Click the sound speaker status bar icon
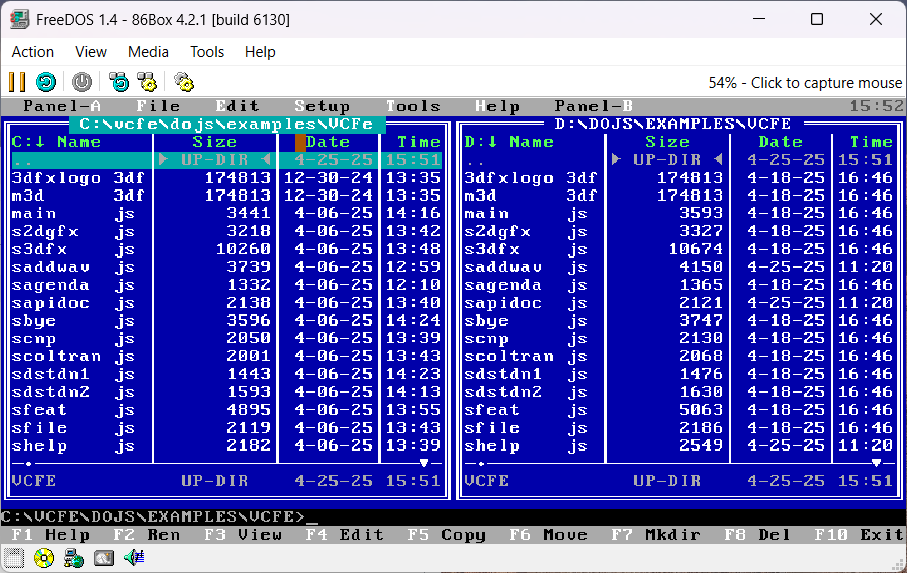The image size is (907, 573). pyautogui.click(x=134, y=558)
